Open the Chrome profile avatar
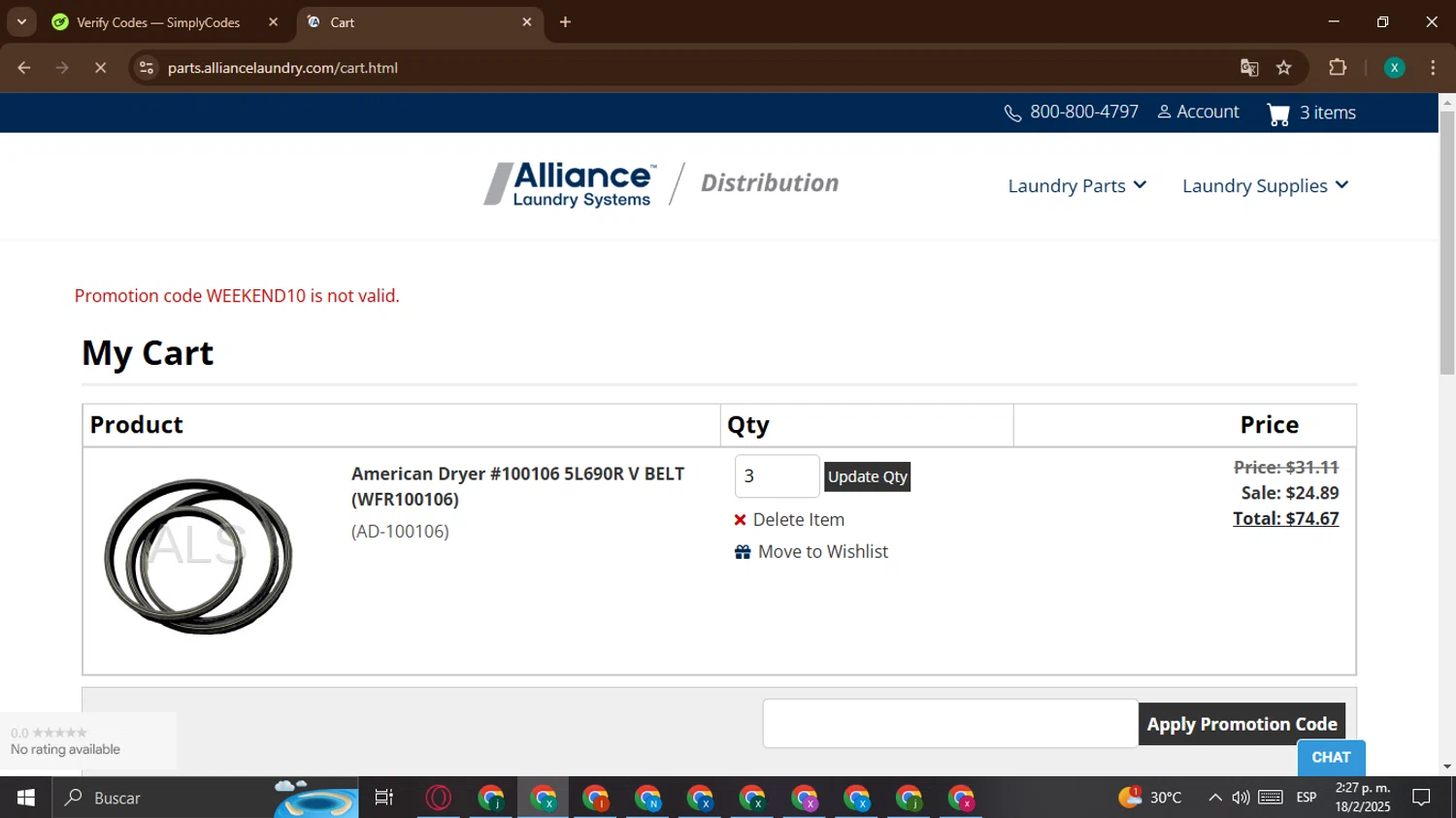The width and height of the screenshot is (1456, 818). click(x=1394, y=68)
